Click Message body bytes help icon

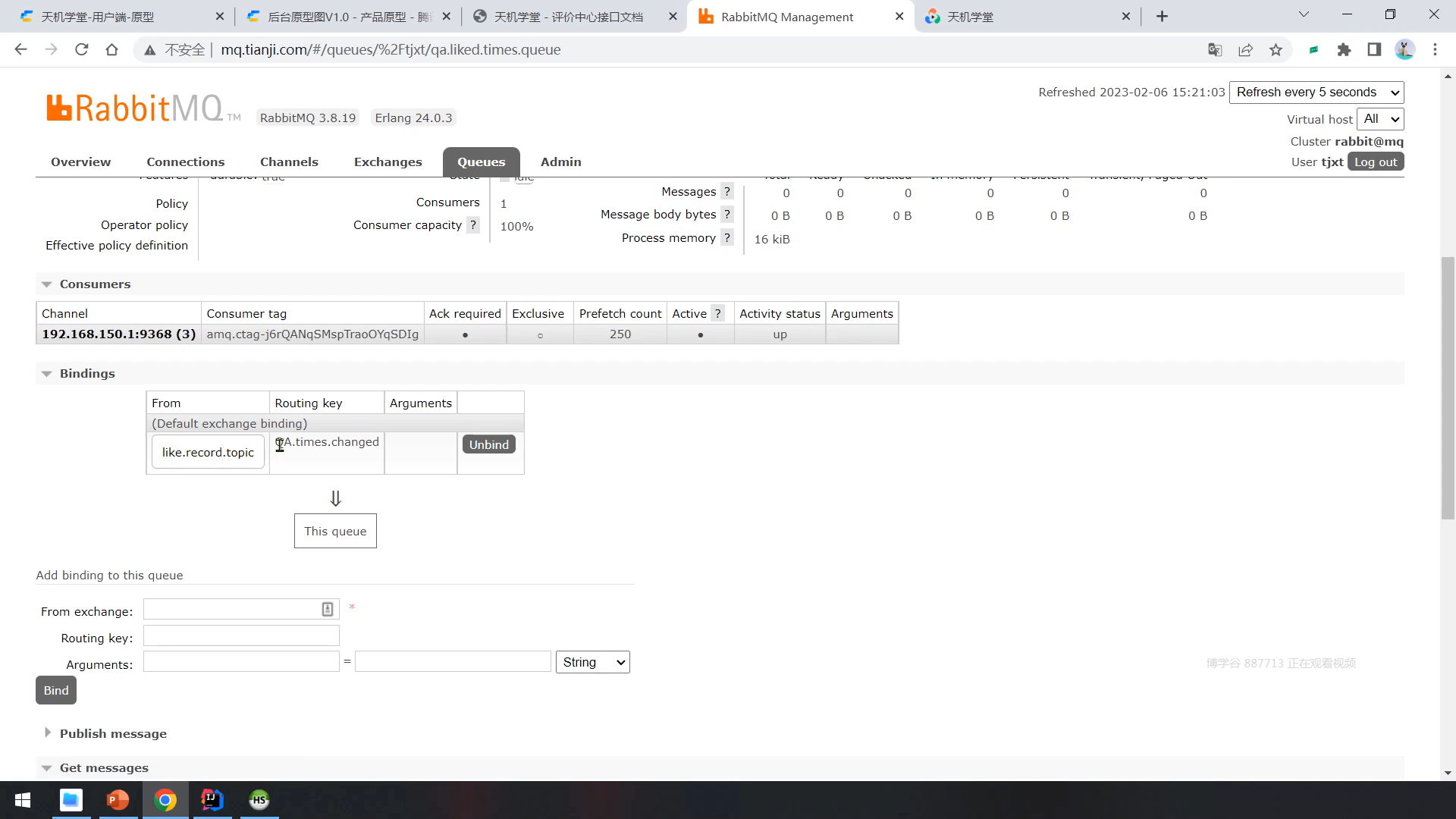(x=726, y=215)
